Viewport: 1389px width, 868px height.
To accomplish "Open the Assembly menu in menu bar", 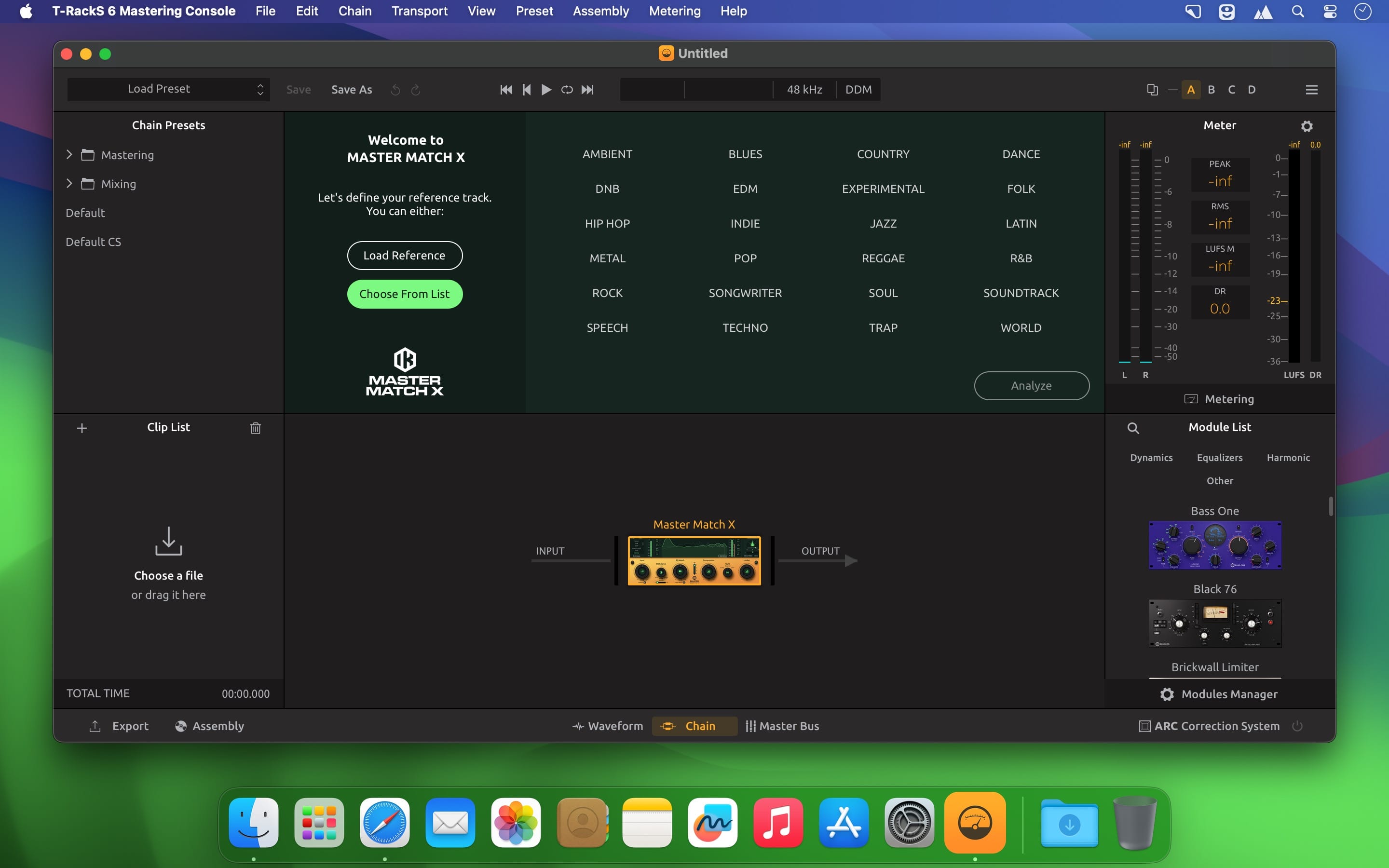I will tap(600, 11).
